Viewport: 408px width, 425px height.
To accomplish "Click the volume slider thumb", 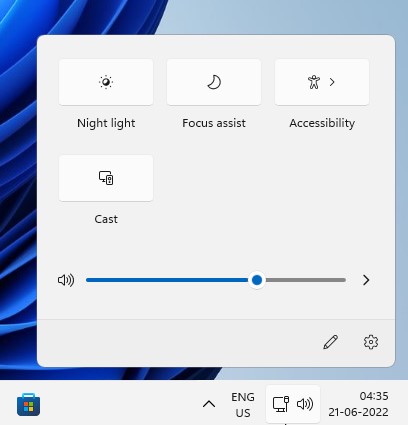I will (x=257, y=280).
